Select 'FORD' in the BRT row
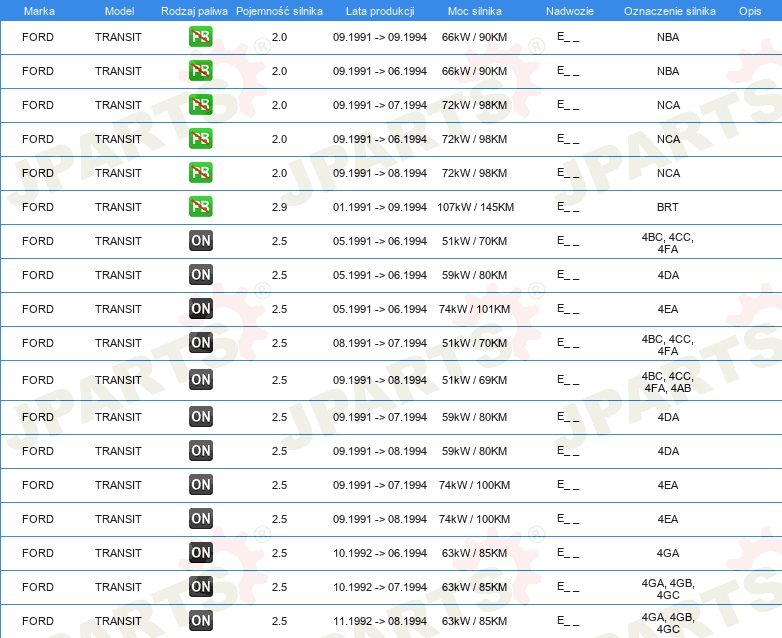The width and height of the screenshot is (782, 638). (38, 207)
